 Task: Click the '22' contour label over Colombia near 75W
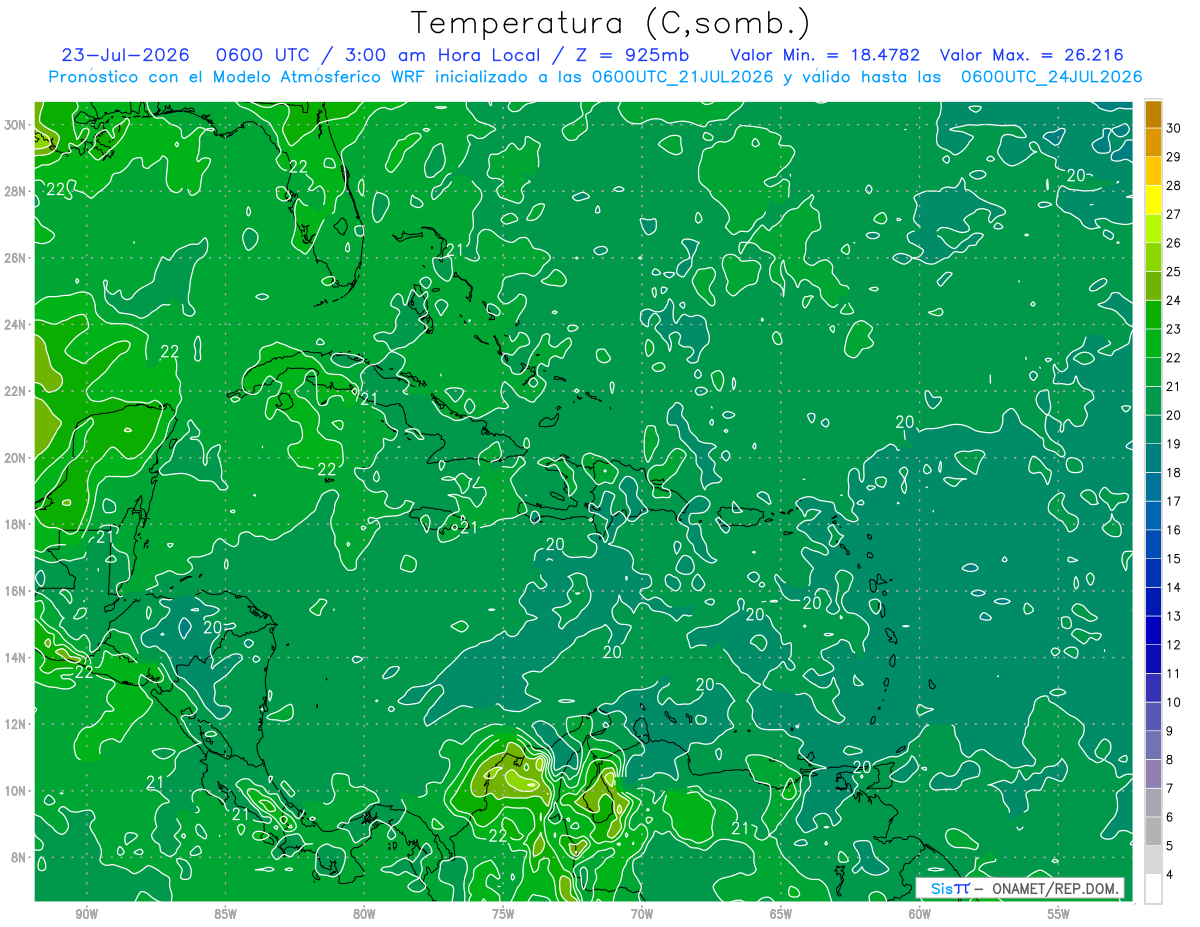(x=497, y=835)
